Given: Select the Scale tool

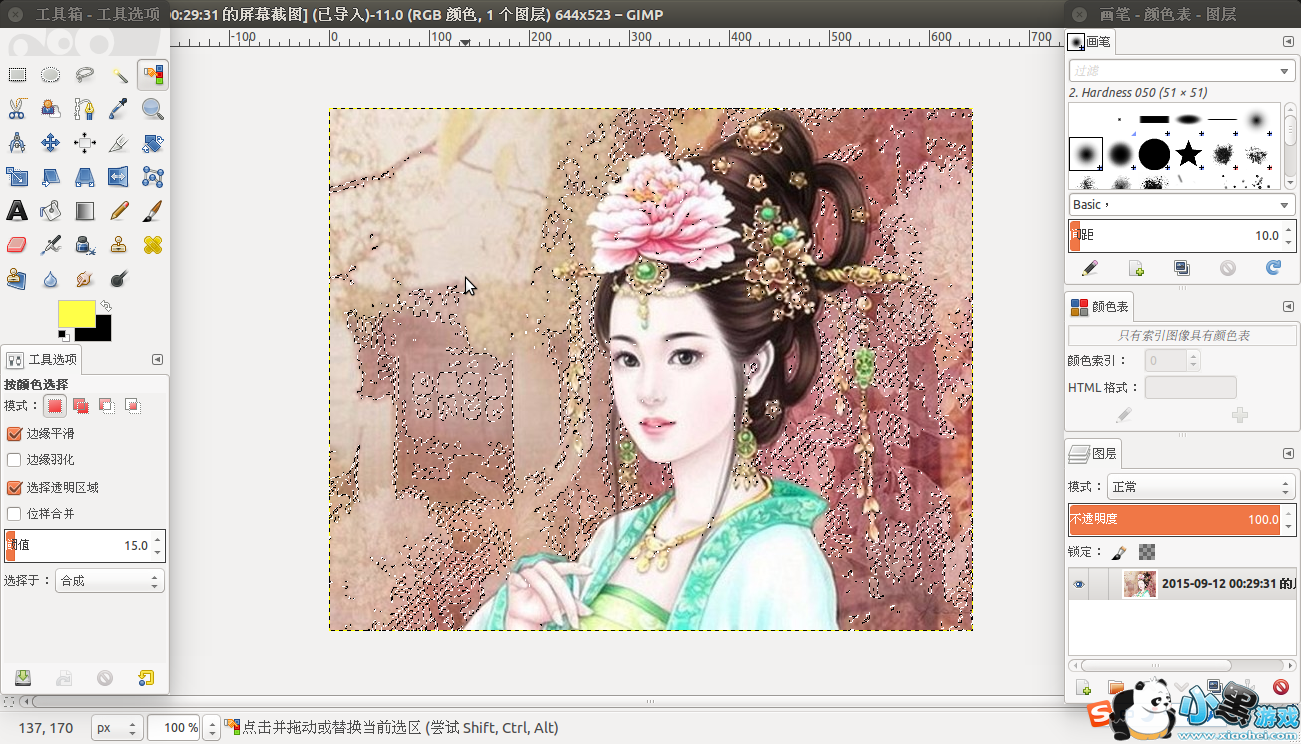Looking at the screenshot, I should (x=17, y=177).
